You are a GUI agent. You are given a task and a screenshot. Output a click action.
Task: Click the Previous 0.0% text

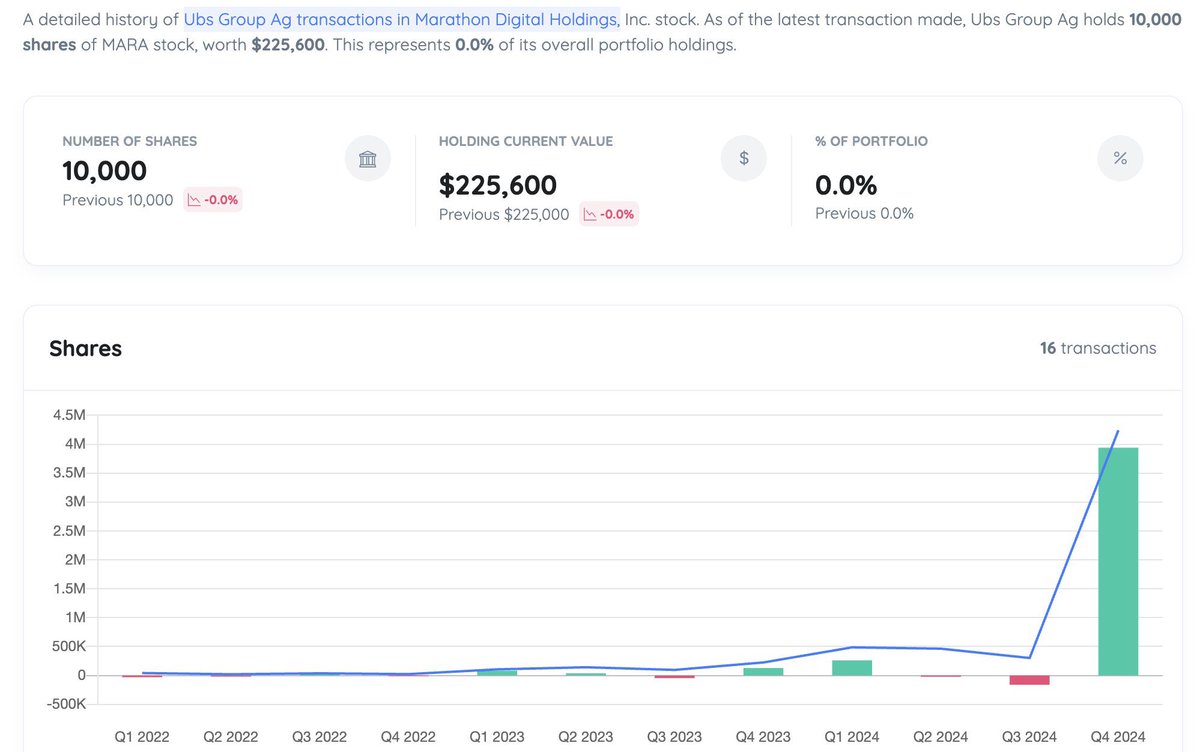(x=865, y=213)
